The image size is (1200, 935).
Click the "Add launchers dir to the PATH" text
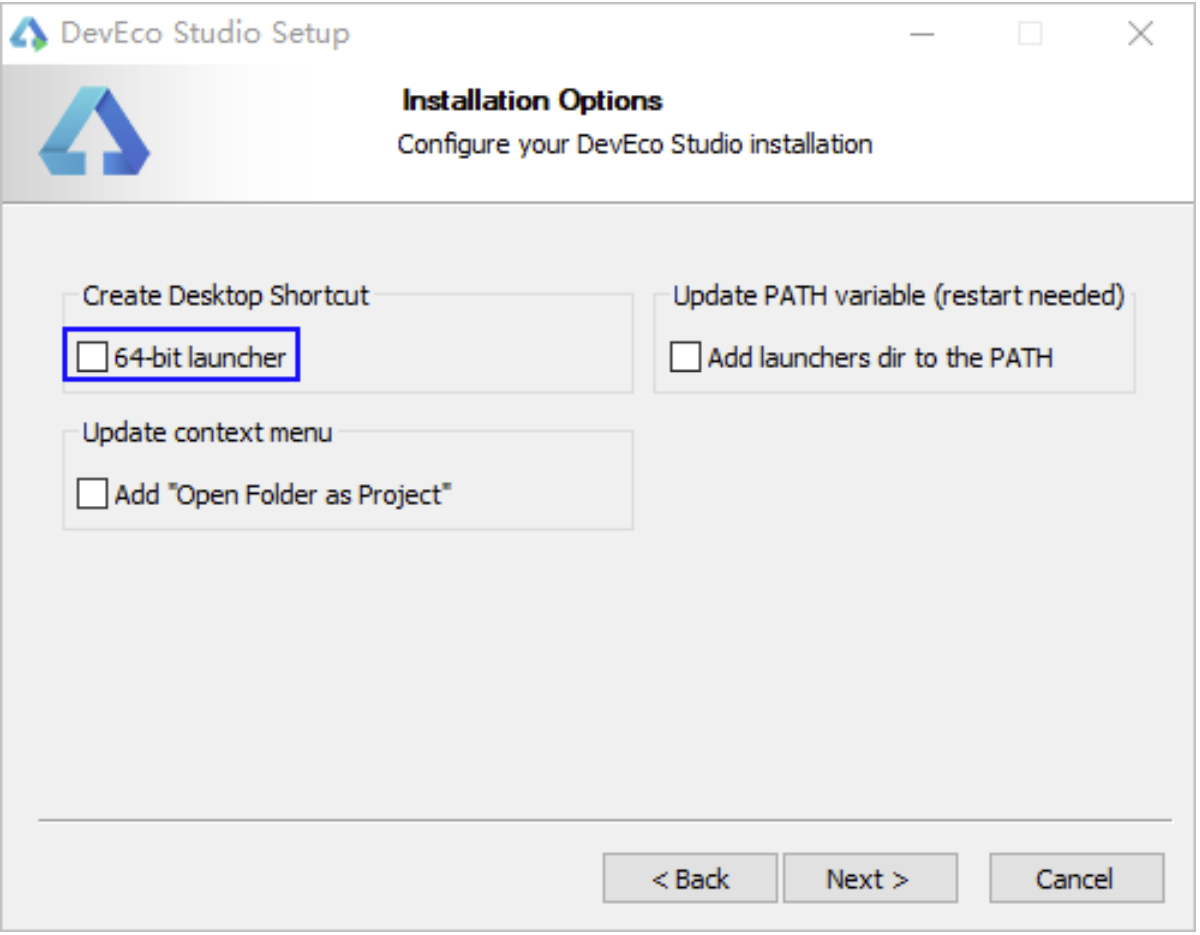point(880,357)
